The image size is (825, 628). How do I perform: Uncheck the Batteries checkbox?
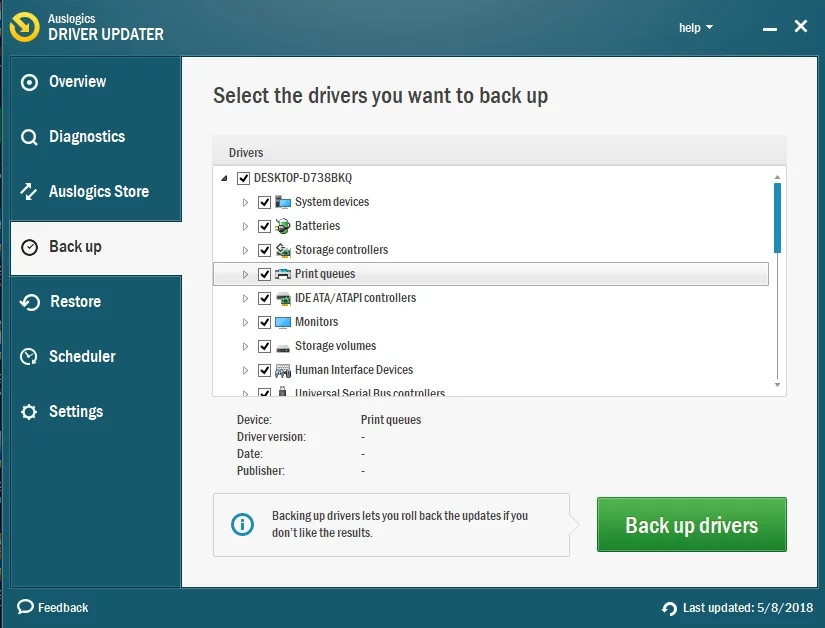coord(264,226)
